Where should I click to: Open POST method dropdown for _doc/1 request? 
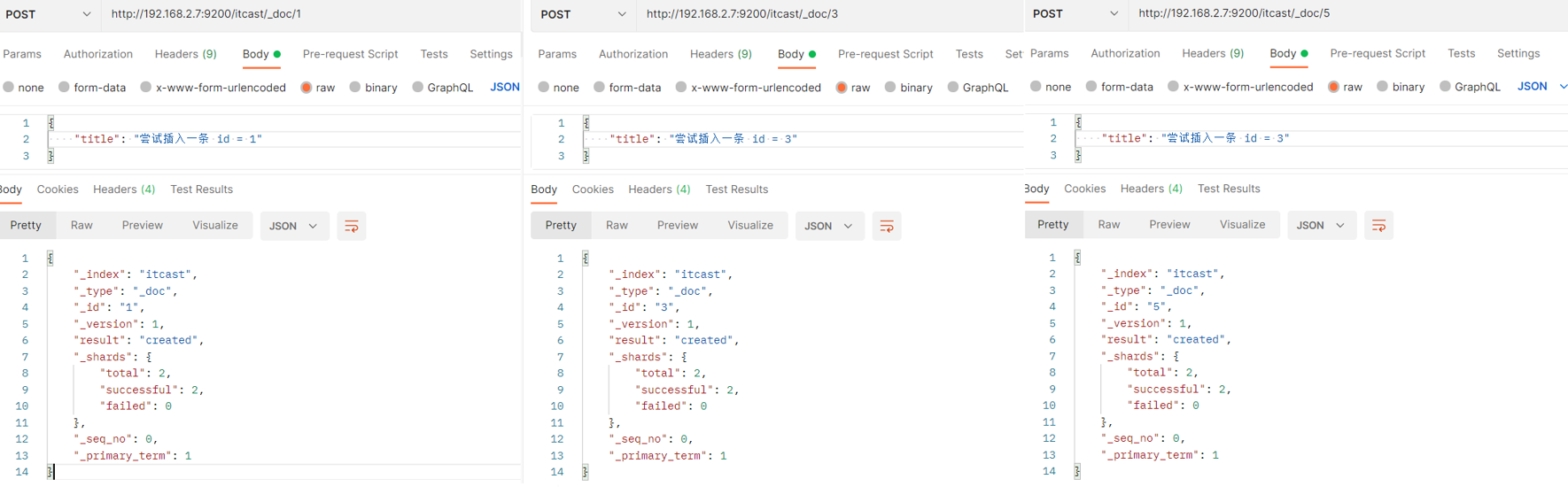point(50,14)
